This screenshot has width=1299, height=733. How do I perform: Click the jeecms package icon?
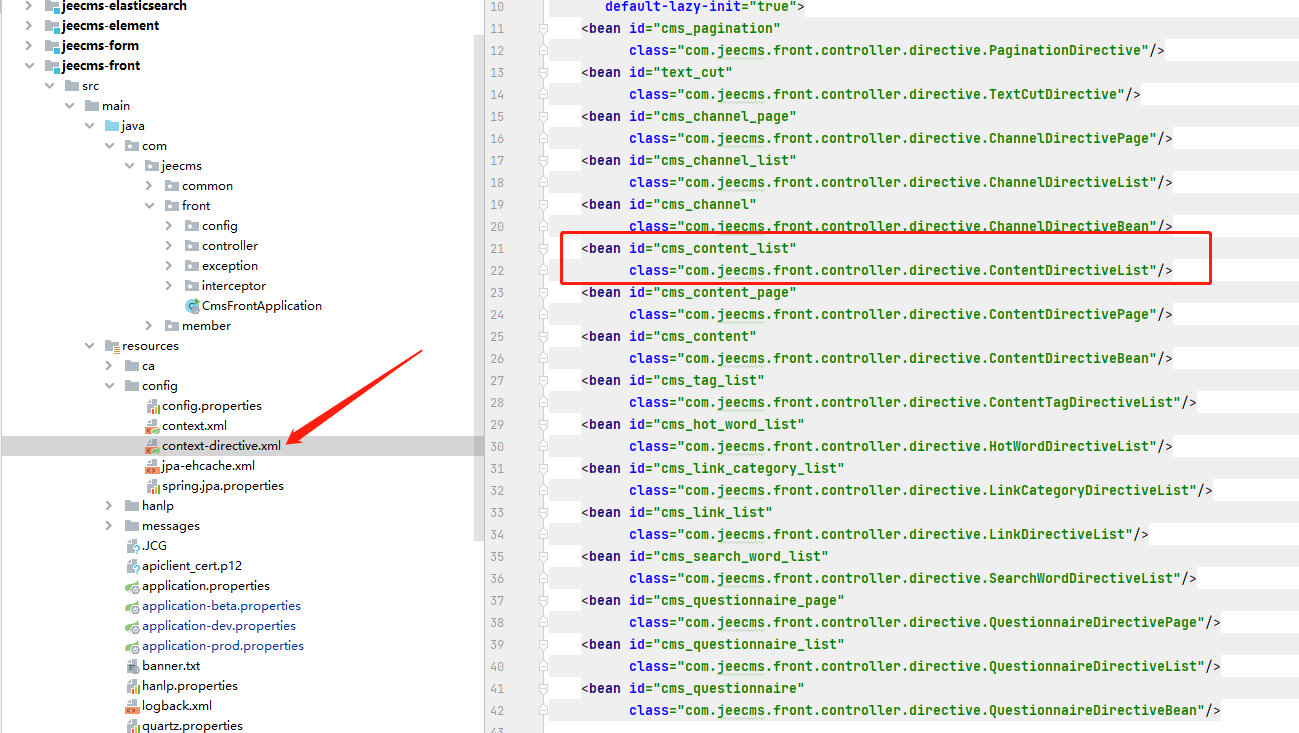pyautogui.click(x=153, y=166)
